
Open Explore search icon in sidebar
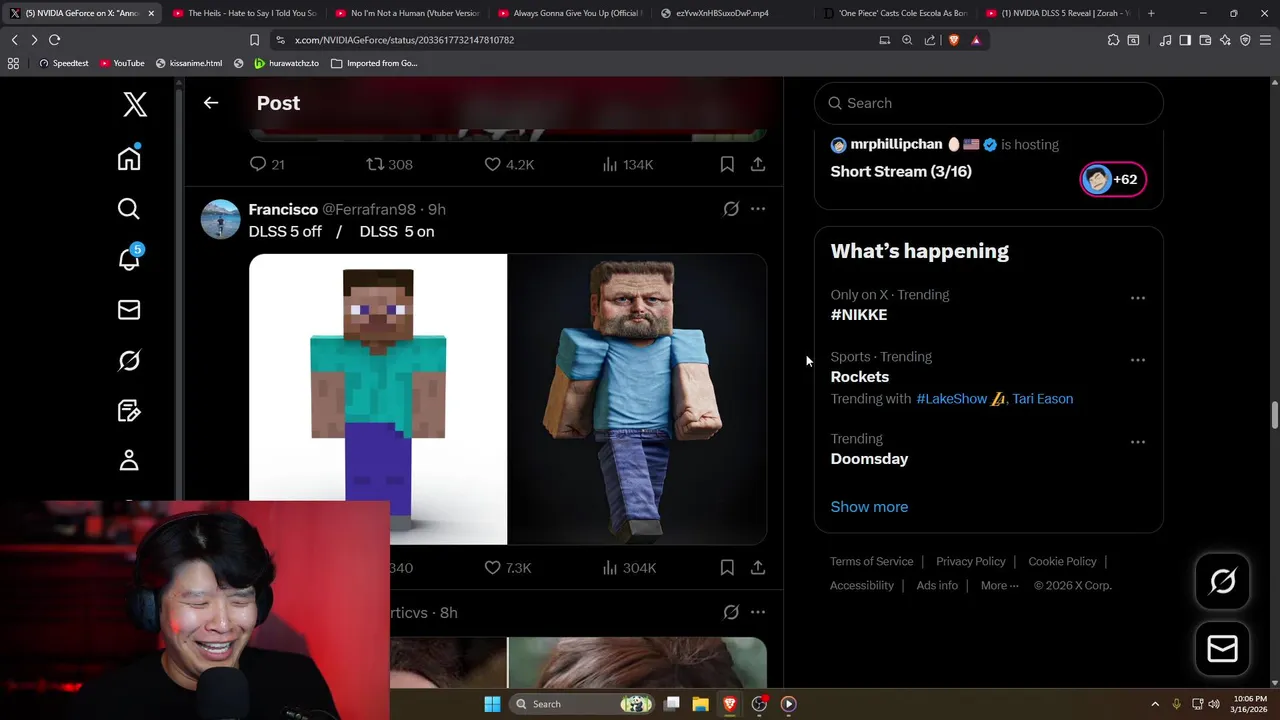[x=129, y=208]
